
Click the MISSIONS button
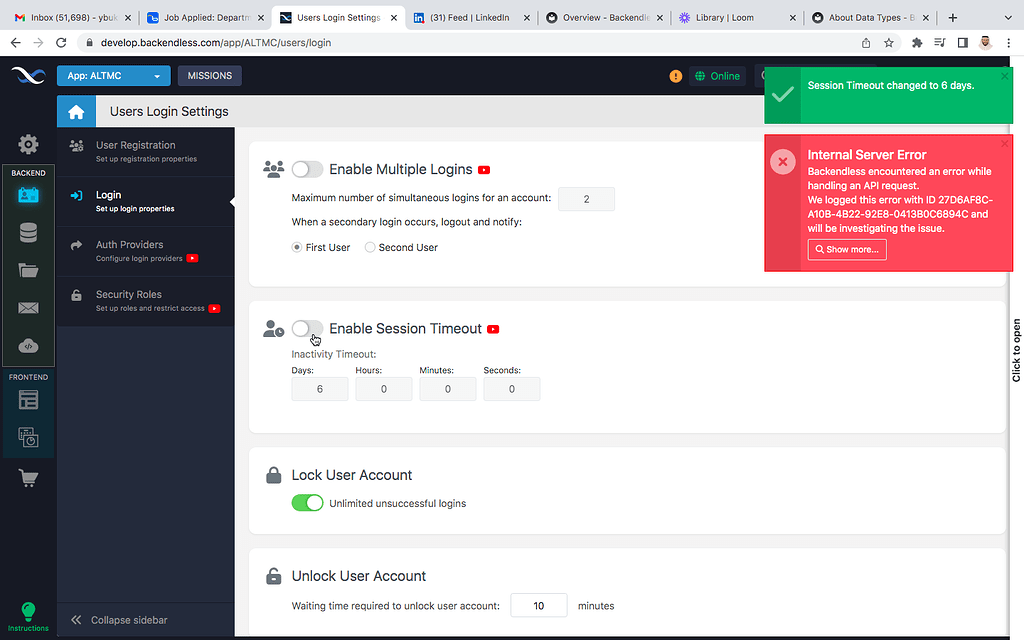coord(209,76)
